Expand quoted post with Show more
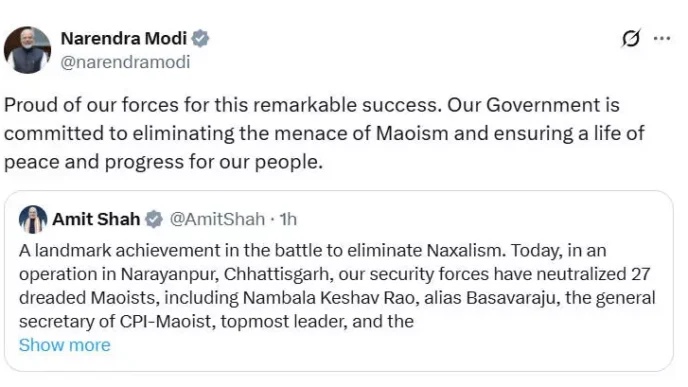The width and height of the screenshot is (688, 387). pos(64,345)
